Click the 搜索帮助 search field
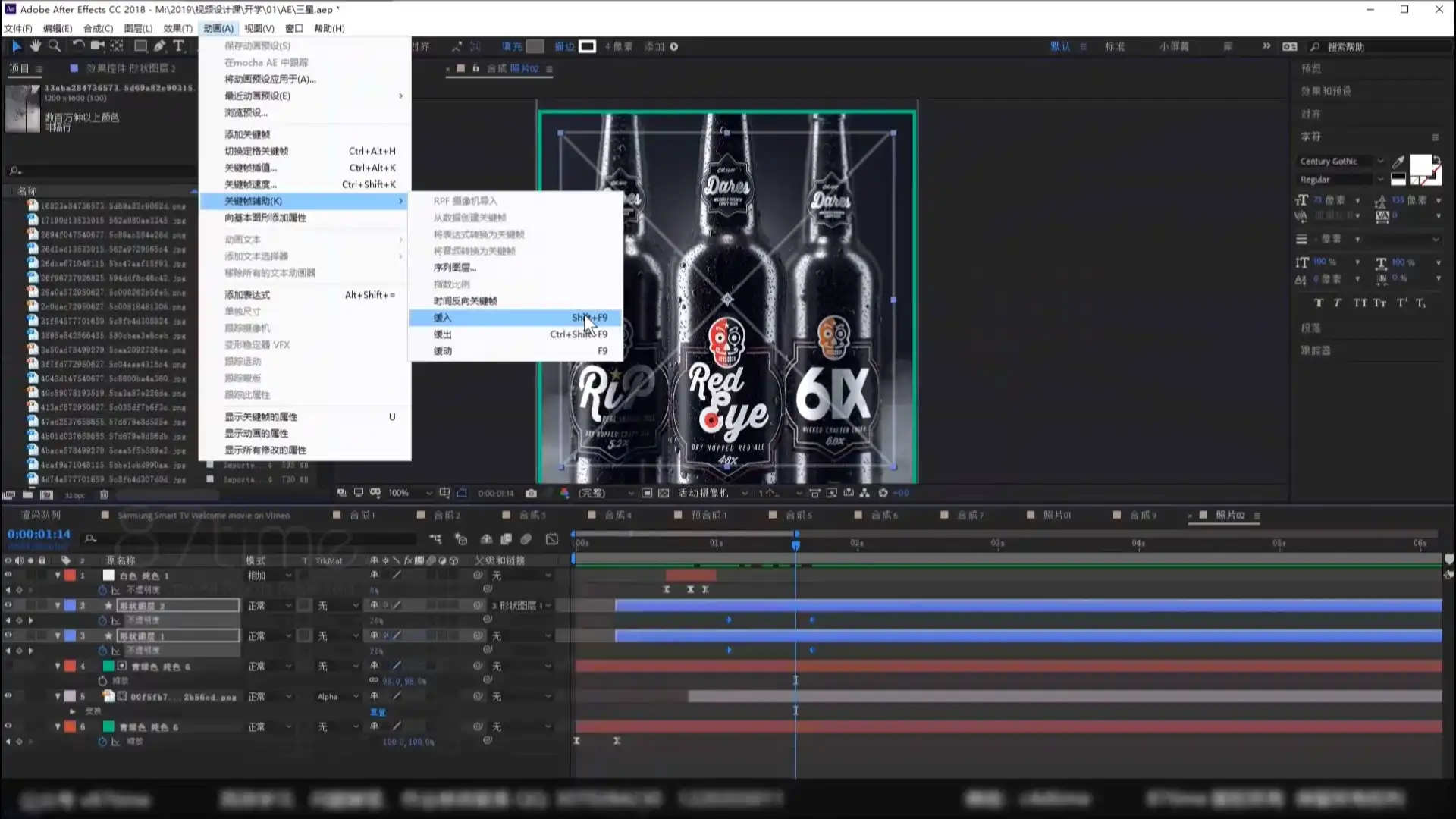The width and height of the screenshot is (1456, 819). pos(1380,46)
